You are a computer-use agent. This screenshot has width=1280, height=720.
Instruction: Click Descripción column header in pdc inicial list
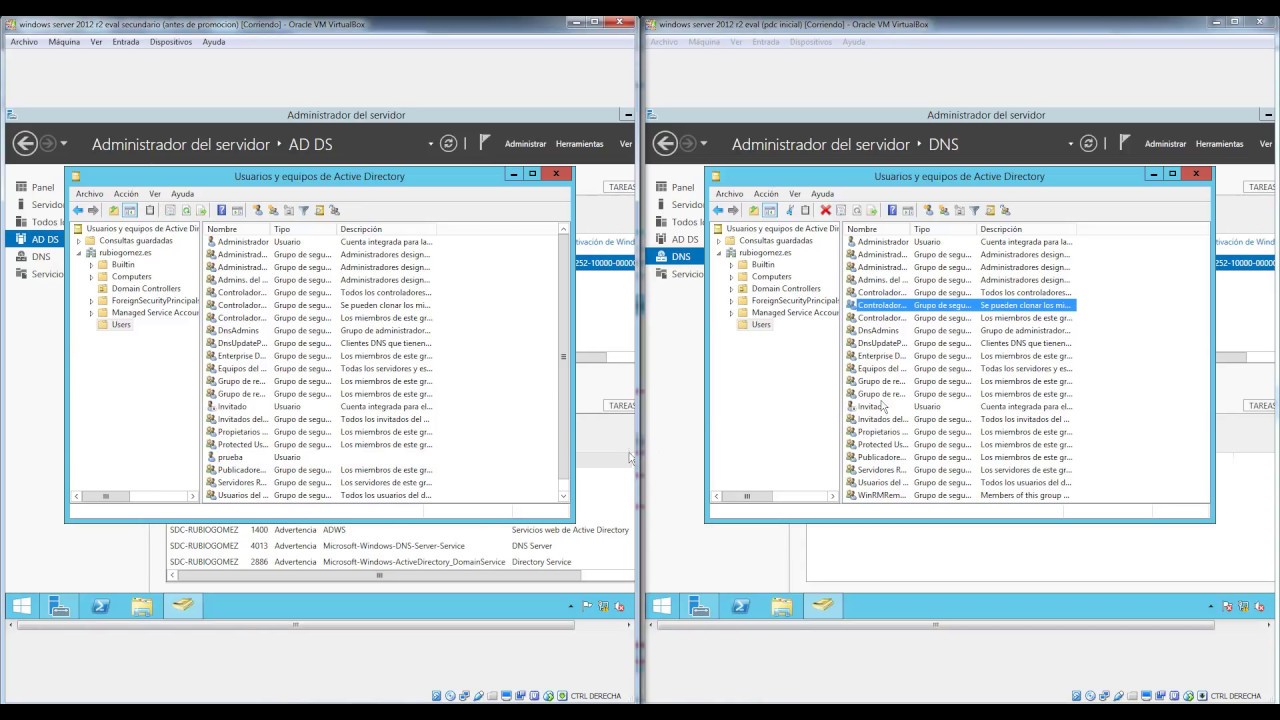(1025, 229)
